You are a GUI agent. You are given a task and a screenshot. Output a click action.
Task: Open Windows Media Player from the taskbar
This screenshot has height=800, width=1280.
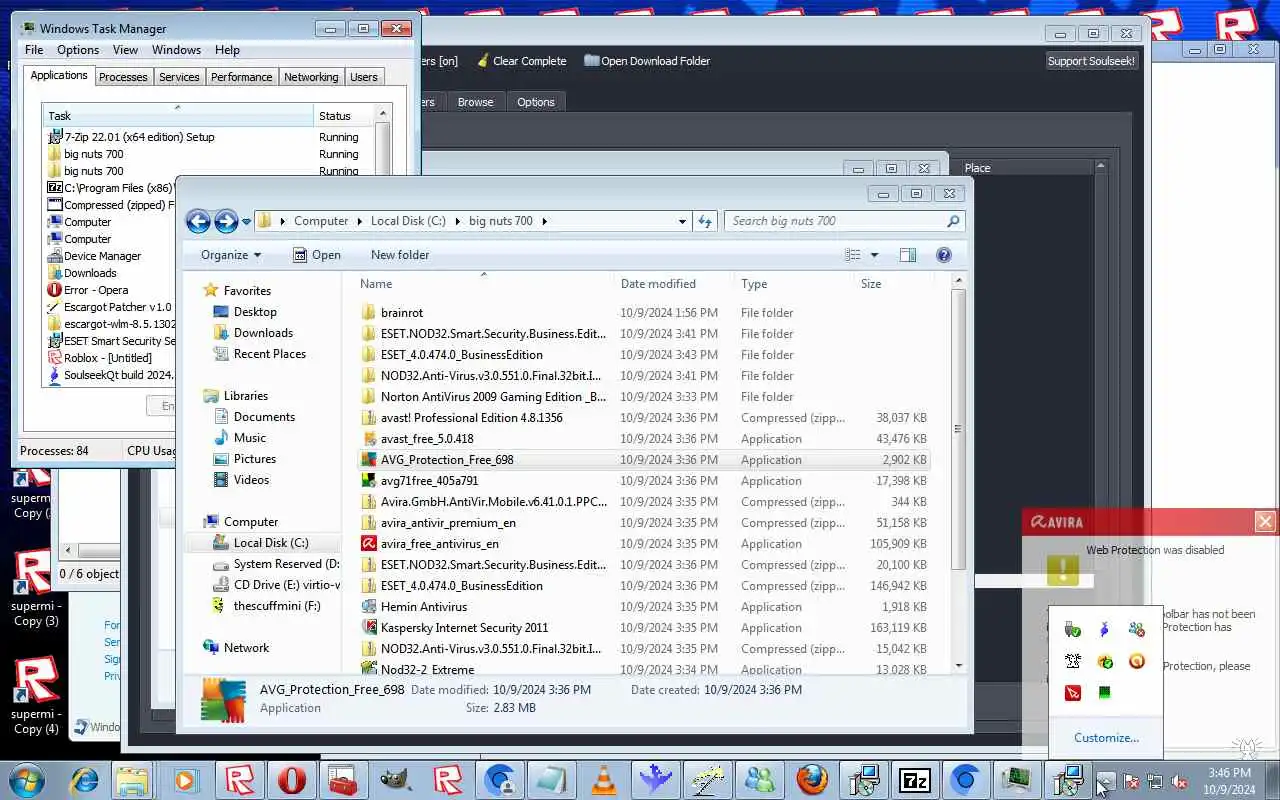pyautogui.click(x=185, y=780)
